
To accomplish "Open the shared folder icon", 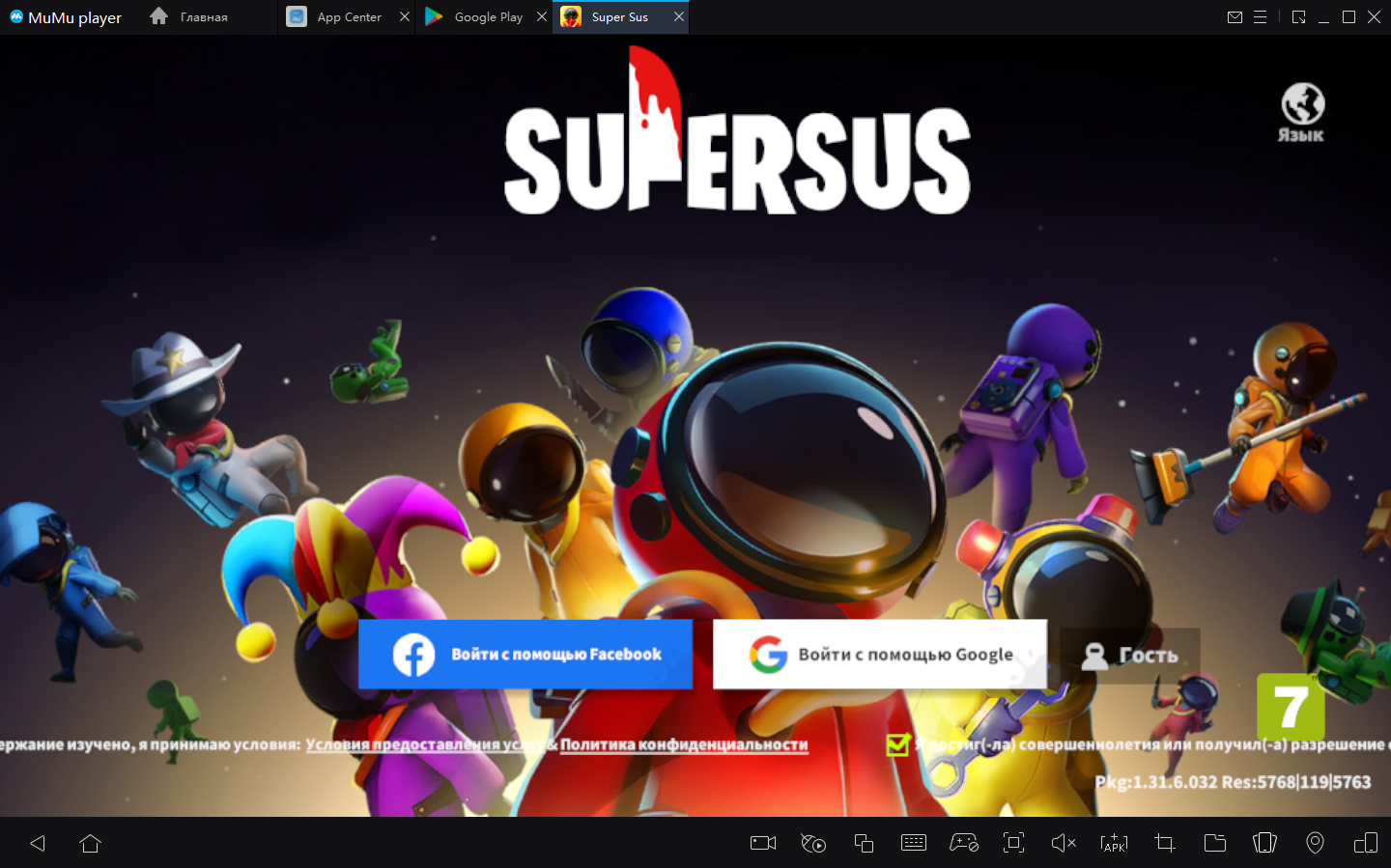I will pos(1214,843).
